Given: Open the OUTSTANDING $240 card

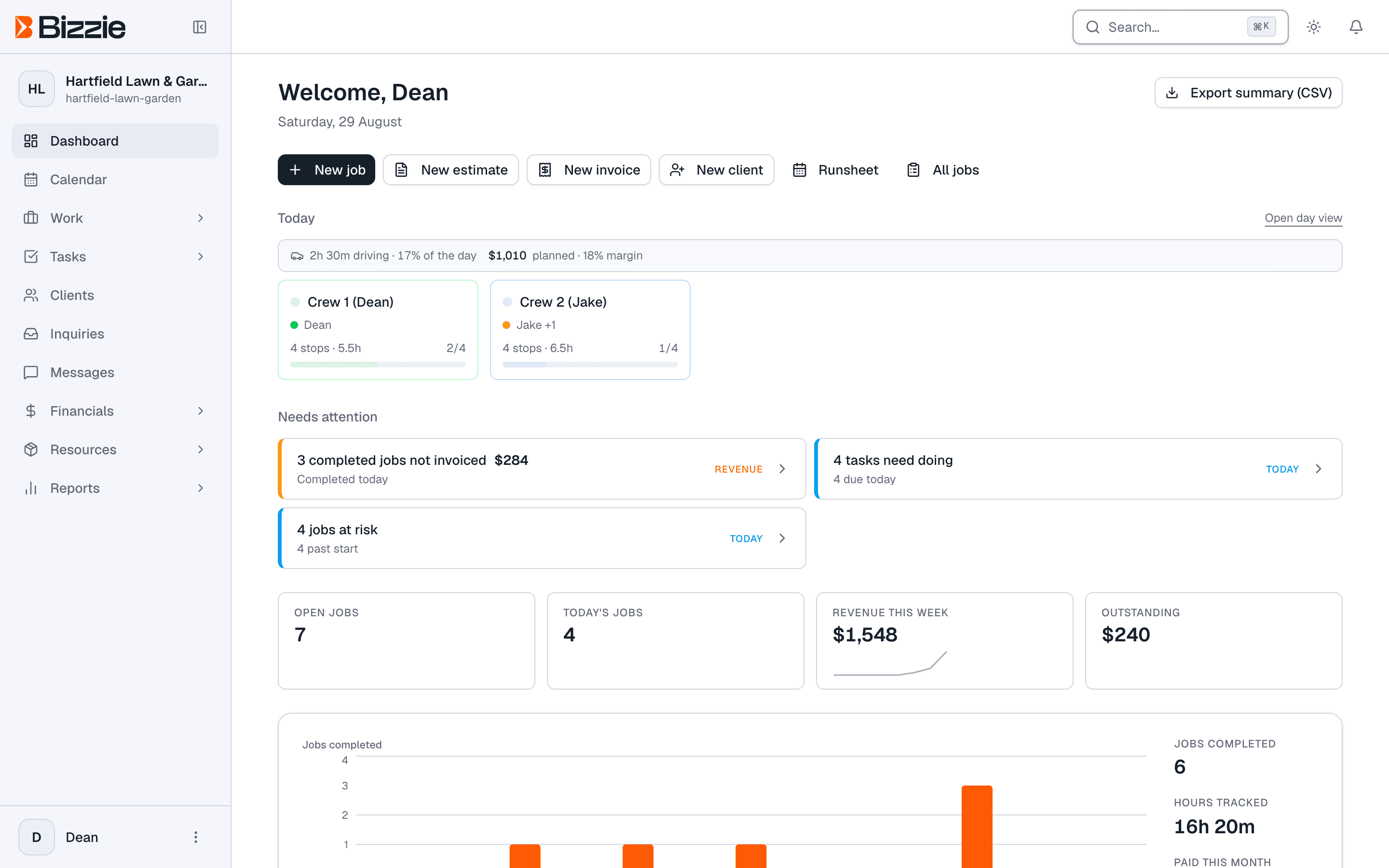Looking at the screenshot, I should 1213,641.
